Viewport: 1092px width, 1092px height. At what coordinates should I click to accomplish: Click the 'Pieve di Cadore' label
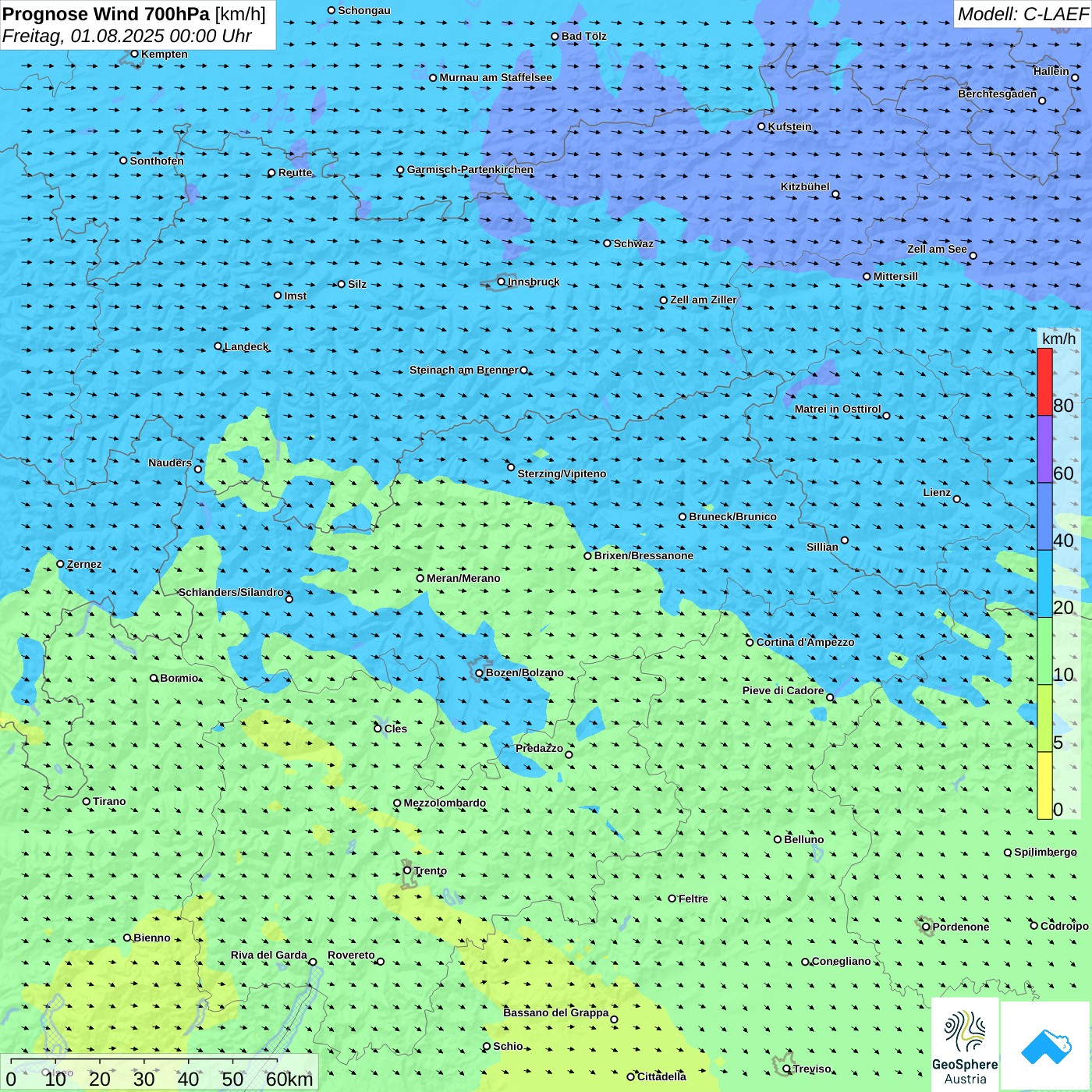click(783, 690)
